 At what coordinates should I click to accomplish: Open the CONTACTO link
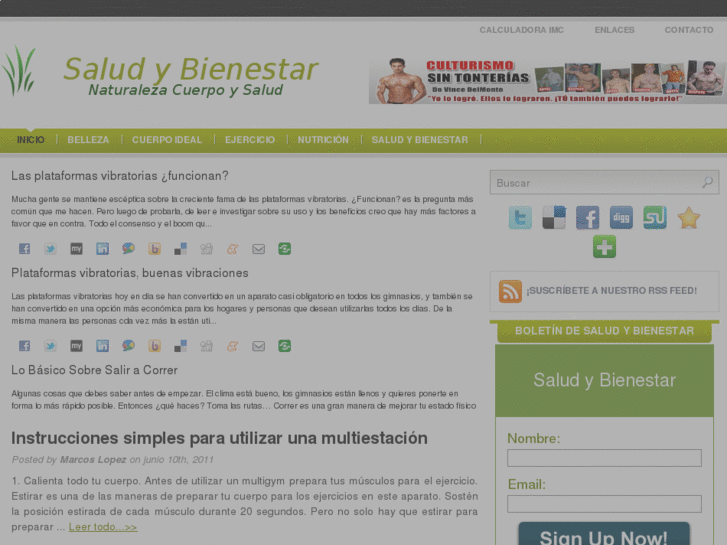click(x=689, y=30)
